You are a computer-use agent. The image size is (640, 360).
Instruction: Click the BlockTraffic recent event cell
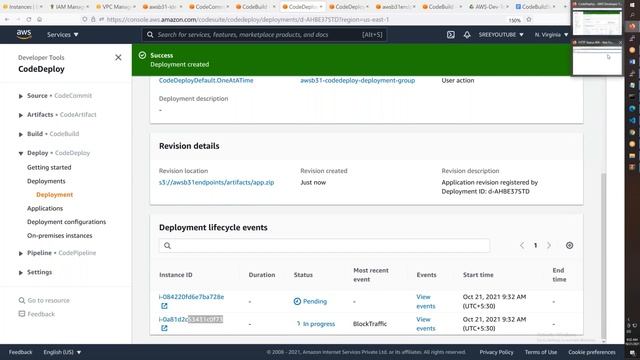point(370,324)
